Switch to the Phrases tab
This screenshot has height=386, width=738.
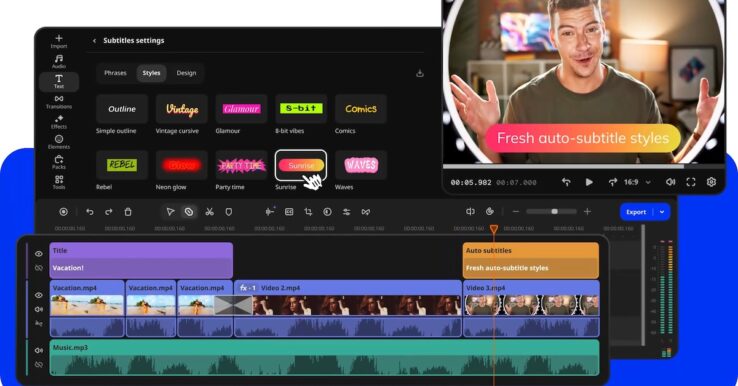coord(115,73)
